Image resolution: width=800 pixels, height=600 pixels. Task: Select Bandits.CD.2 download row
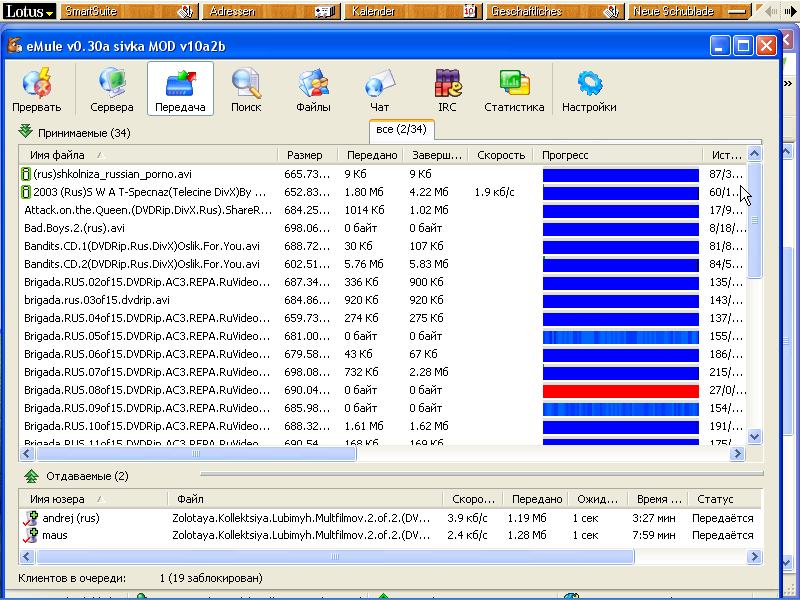[383, 264]
